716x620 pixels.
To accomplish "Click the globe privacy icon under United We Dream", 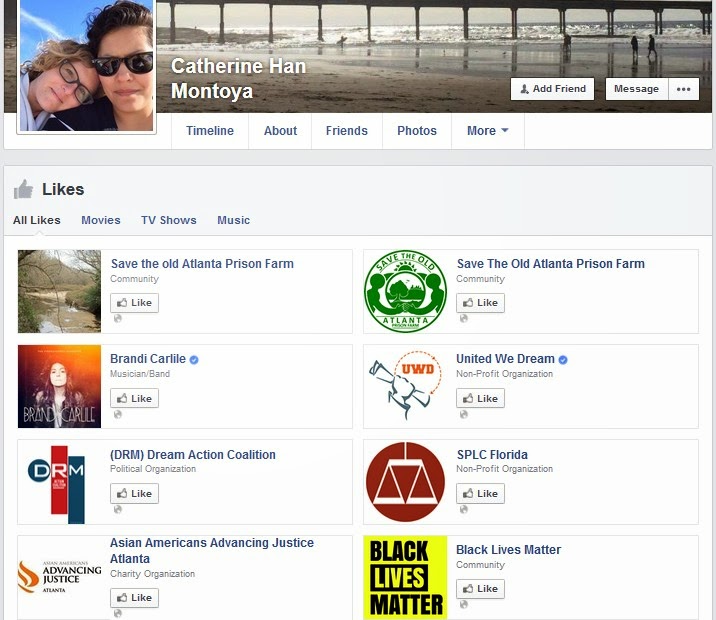I will tap(464, 414).
